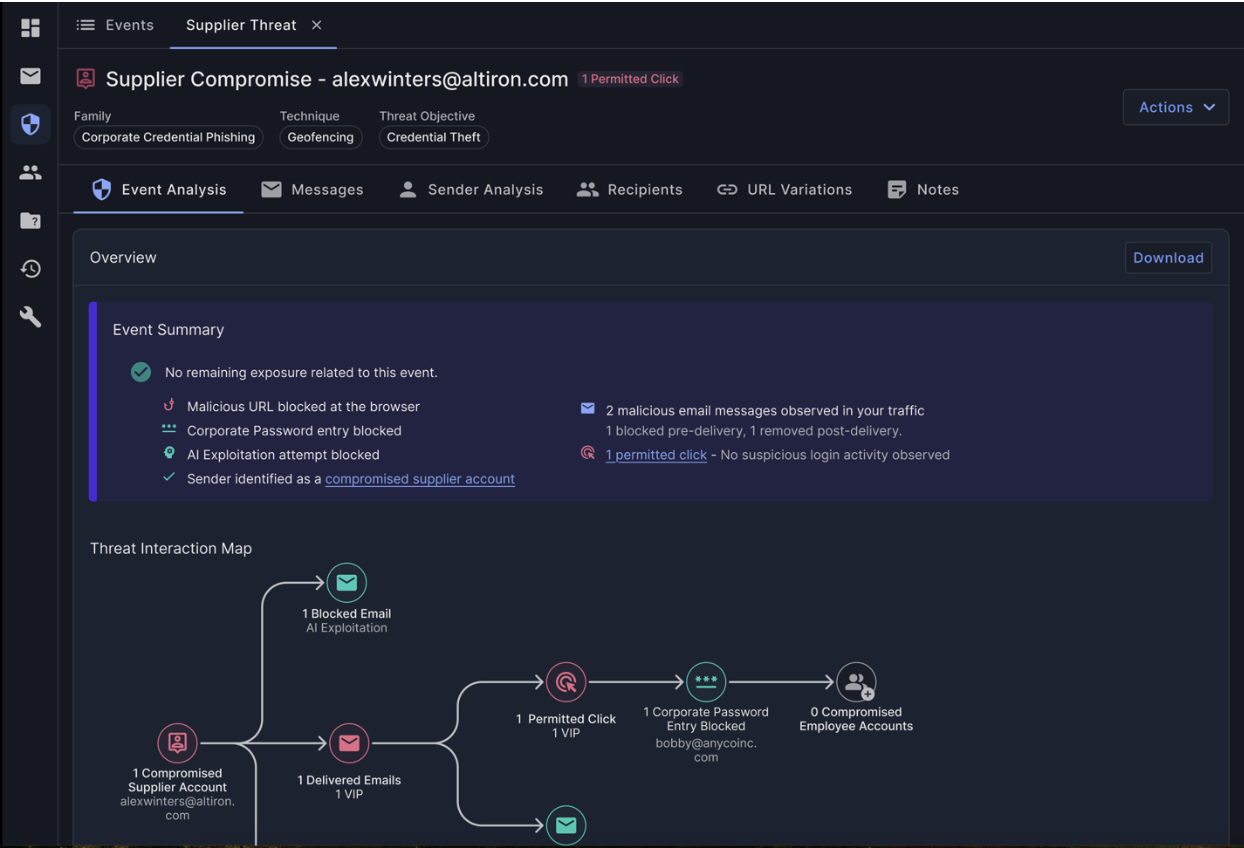Open the dashboard grid icon in the sidebar

click(29, 27)
